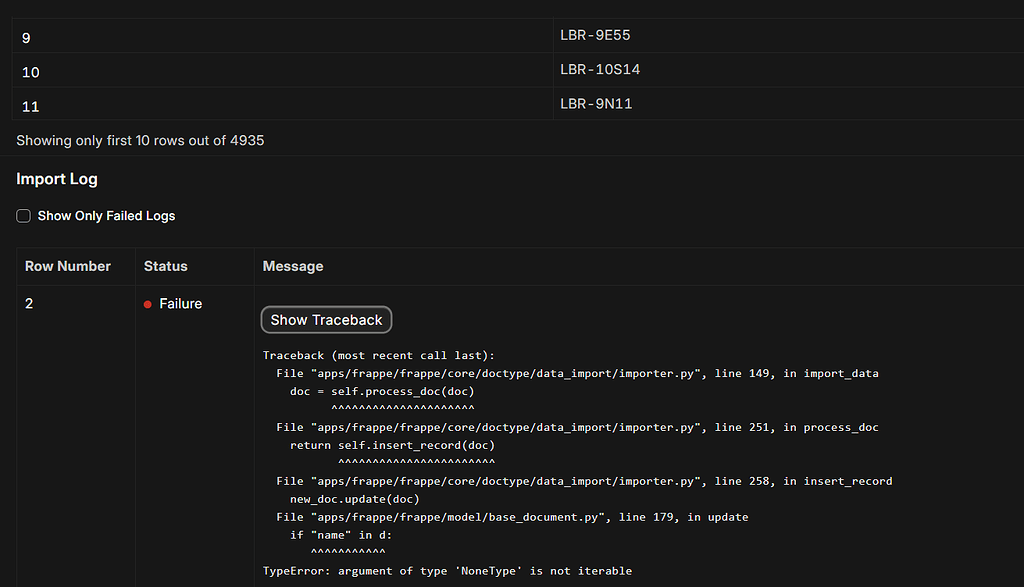The image size is (1024, 587).
Task: Click row 2 in the Import Log table
Action: point(27,303)
